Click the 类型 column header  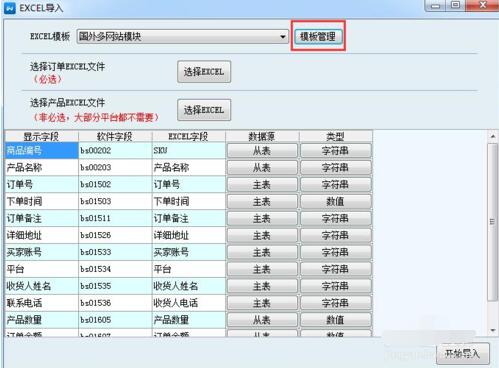(x=336, y=136)
